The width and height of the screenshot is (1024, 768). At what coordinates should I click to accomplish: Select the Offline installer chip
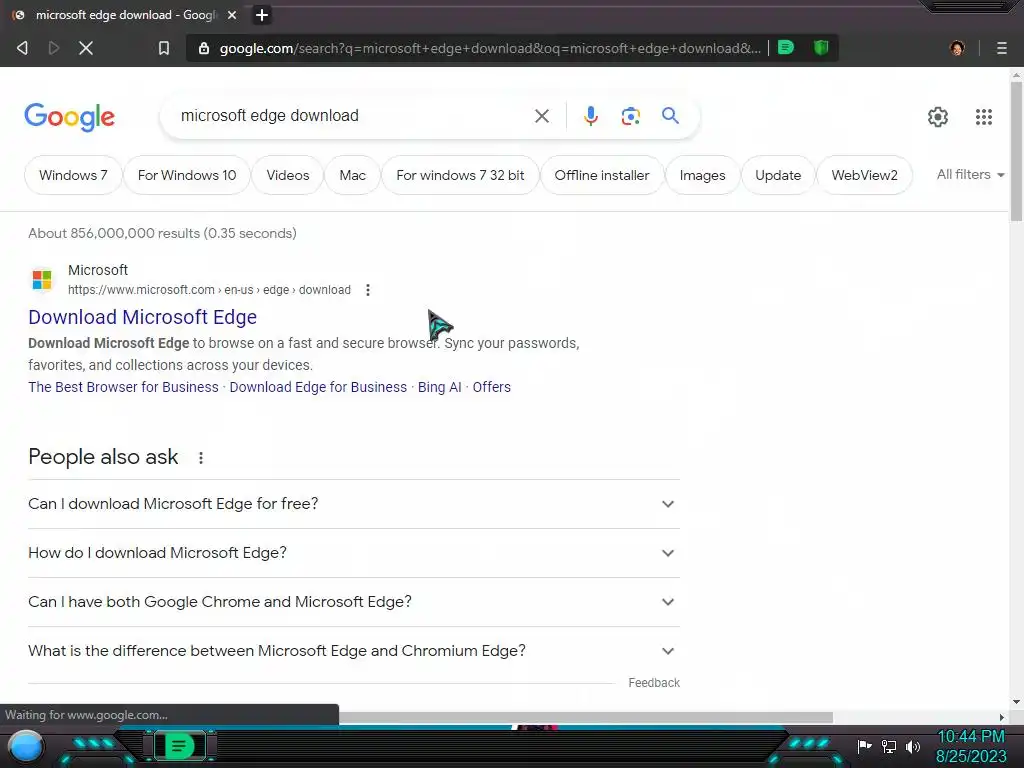[x=602, y=175]
